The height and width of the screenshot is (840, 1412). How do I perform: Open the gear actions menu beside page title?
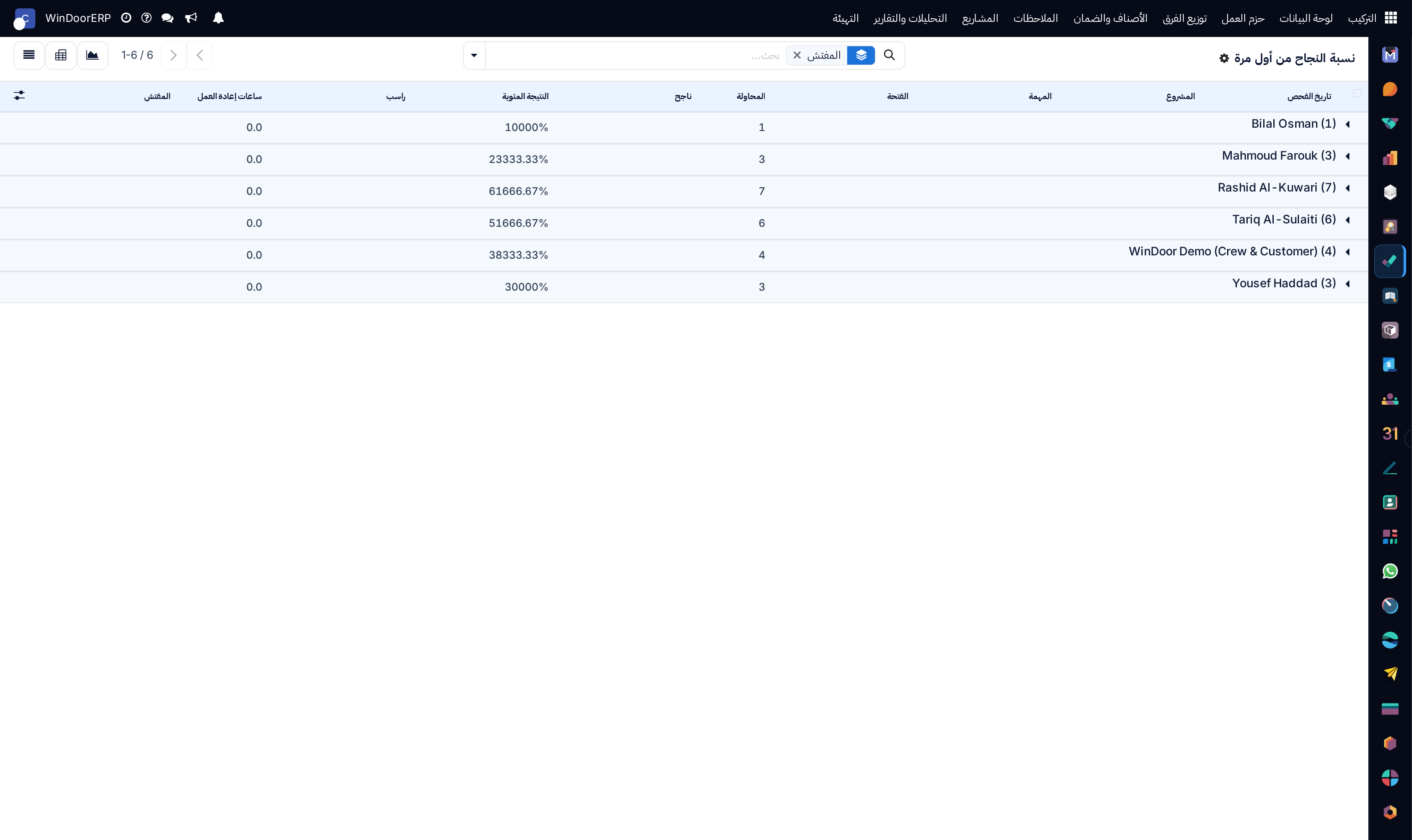tap(1224, 58)
